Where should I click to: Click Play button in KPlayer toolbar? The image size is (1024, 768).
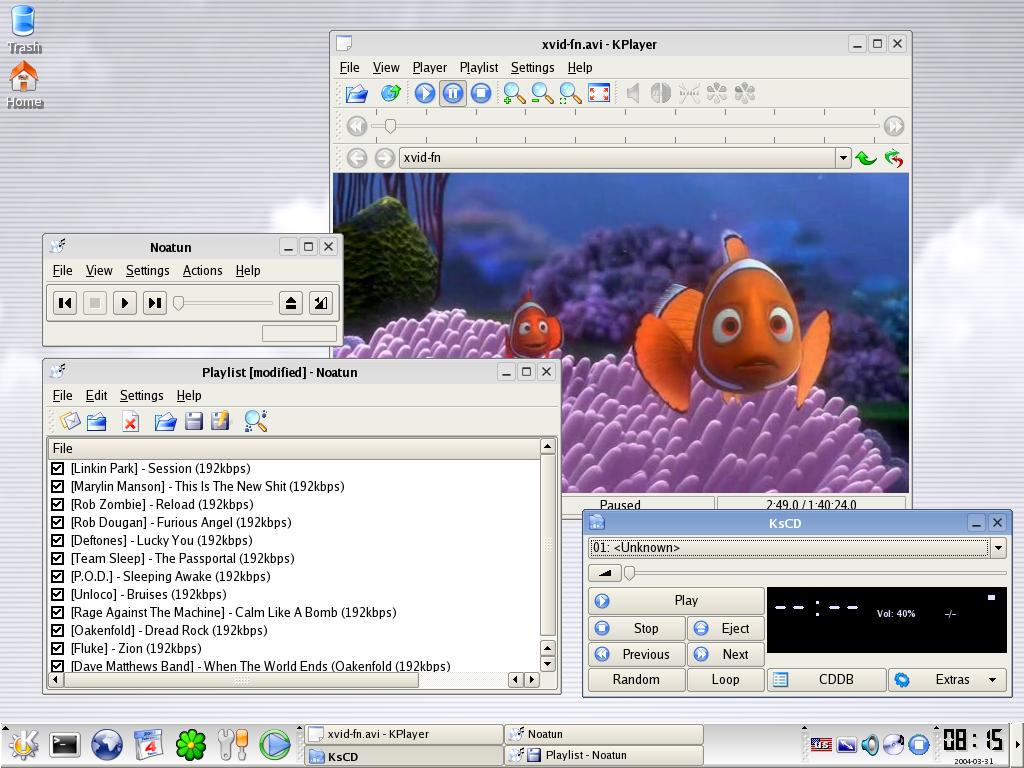coord(424,93)
